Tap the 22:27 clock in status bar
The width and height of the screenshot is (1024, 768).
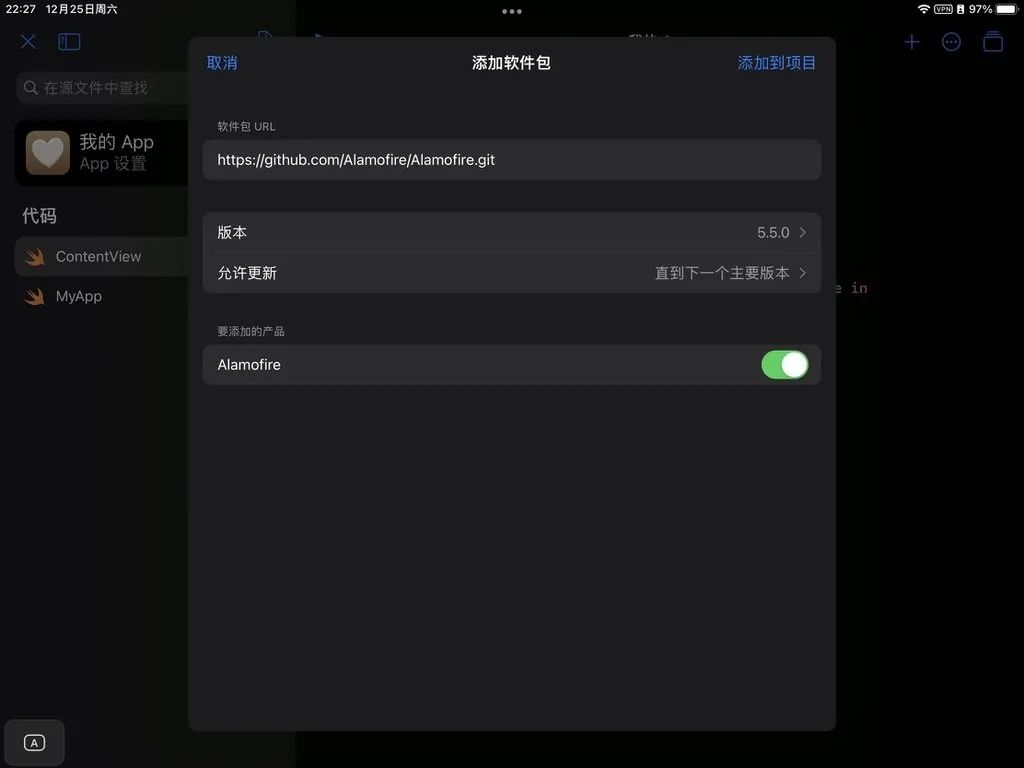[21, 9]
